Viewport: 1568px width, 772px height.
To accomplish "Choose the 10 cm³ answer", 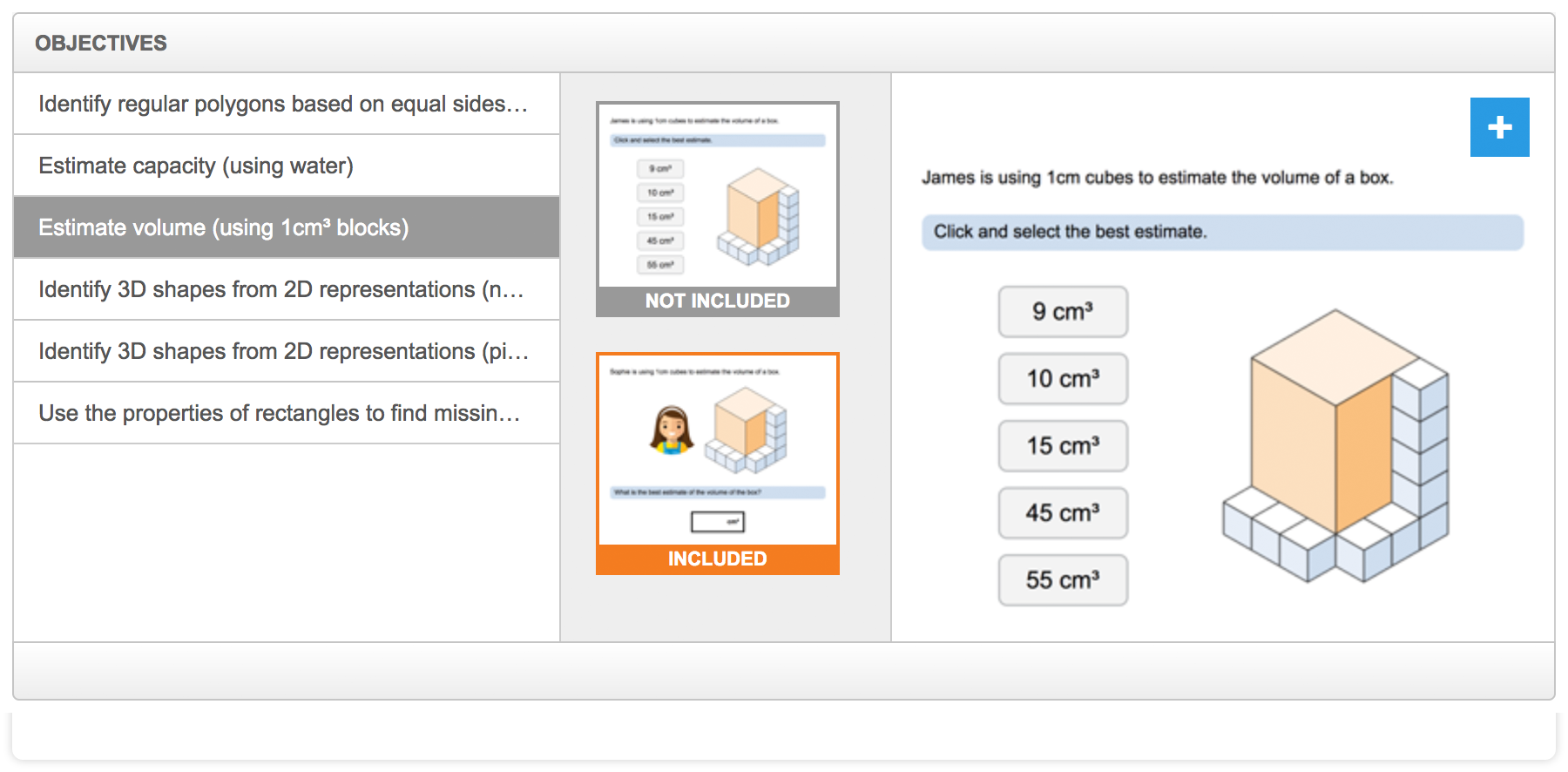I will tap(1063, 379).
